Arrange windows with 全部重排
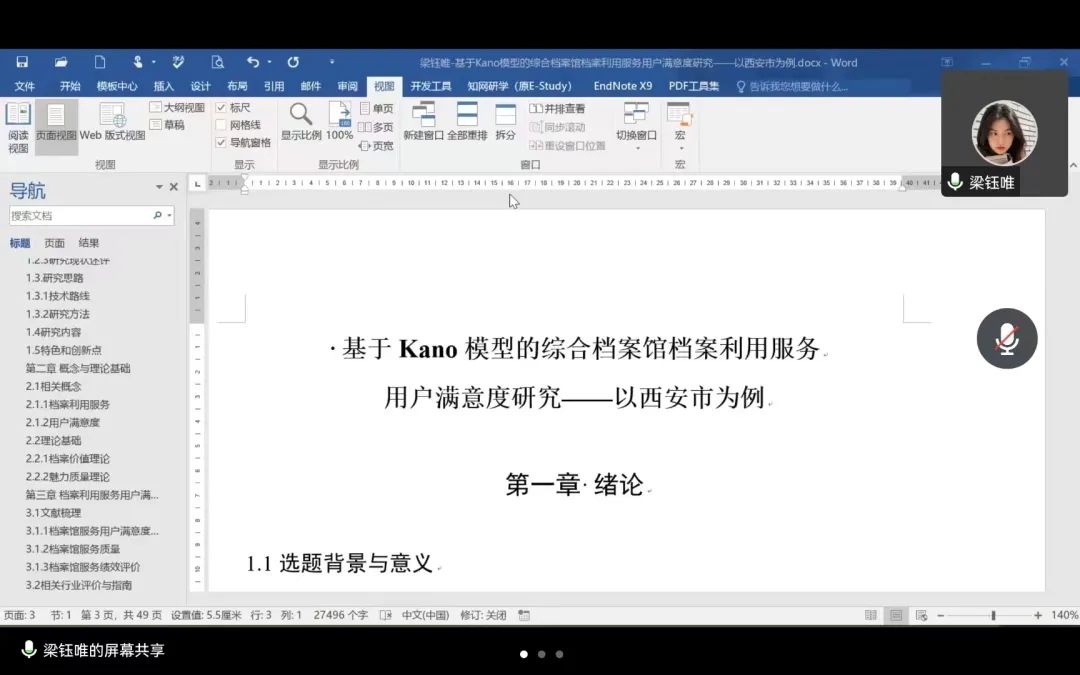The width and height of the screenshot is (1080, 675). coord(467,122)
